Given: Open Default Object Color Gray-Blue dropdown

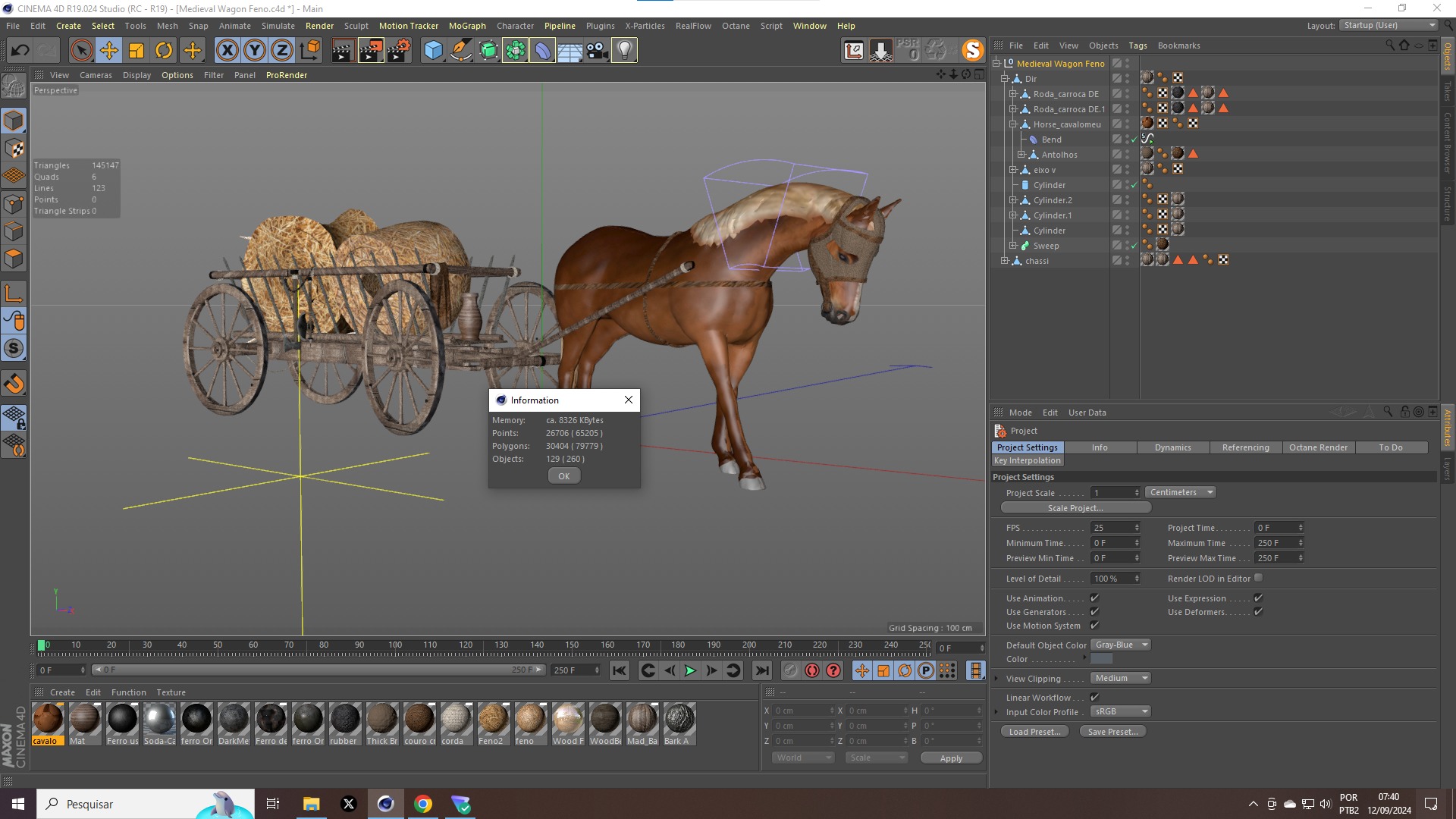Looking at the screenshot, I should pyautogui.click(x=1121, y=645).
